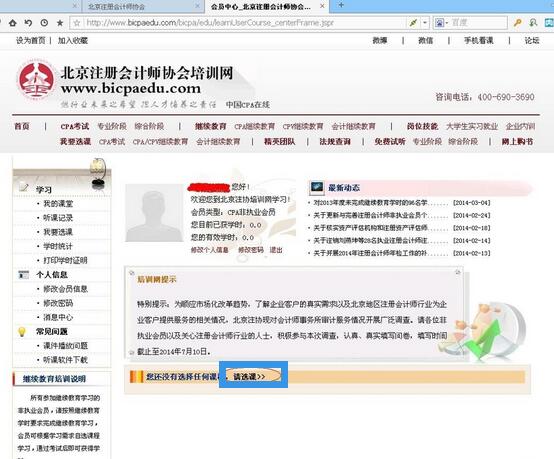554x459 pixels.
Task: Open 课件播放问题 in the sidebar
Action: tap(65, 346)
